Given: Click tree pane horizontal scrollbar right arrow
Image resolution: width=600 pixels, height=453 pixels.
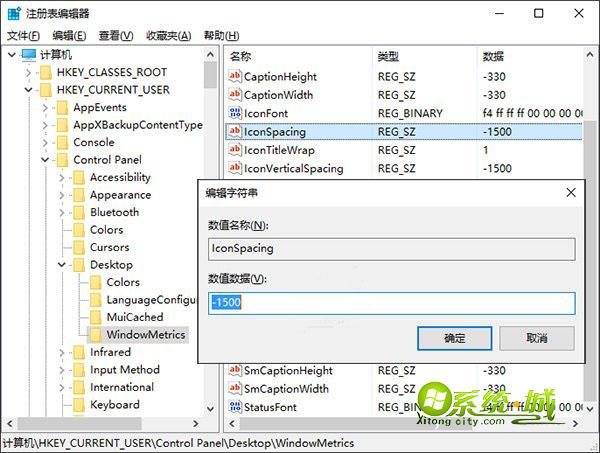Looking at the screenshot, I should pyautogui.click(x=196, y=423).
